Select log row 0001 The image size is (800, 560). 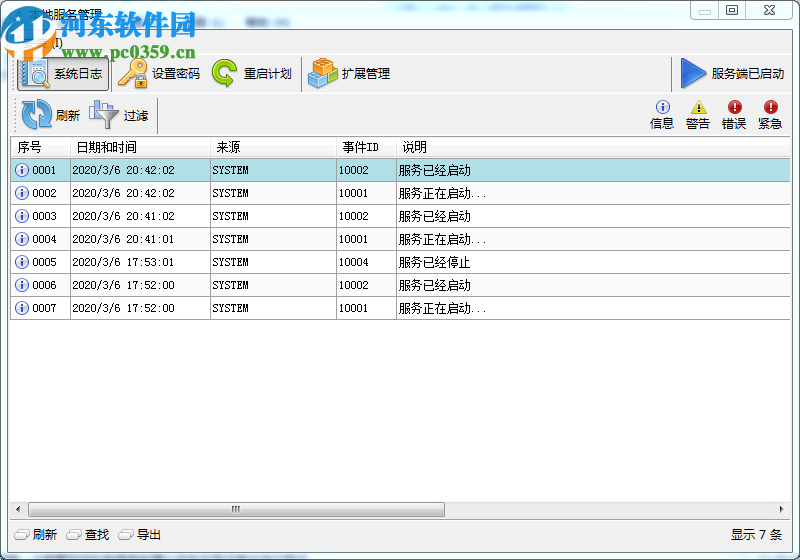click(401, 170)
